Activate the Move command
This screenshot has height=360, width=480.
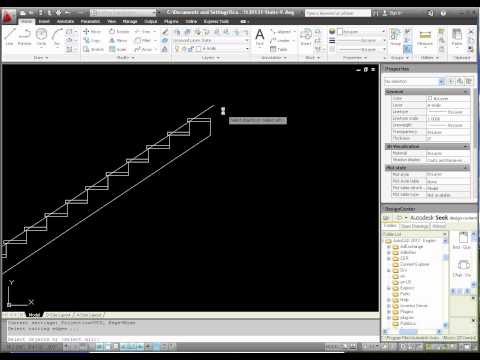(x=92, y=31)
